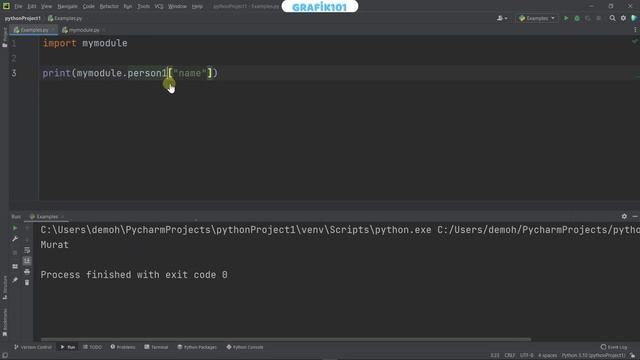
Task: Click the CRLF line separator in status bar
Action: pos(509,356)
